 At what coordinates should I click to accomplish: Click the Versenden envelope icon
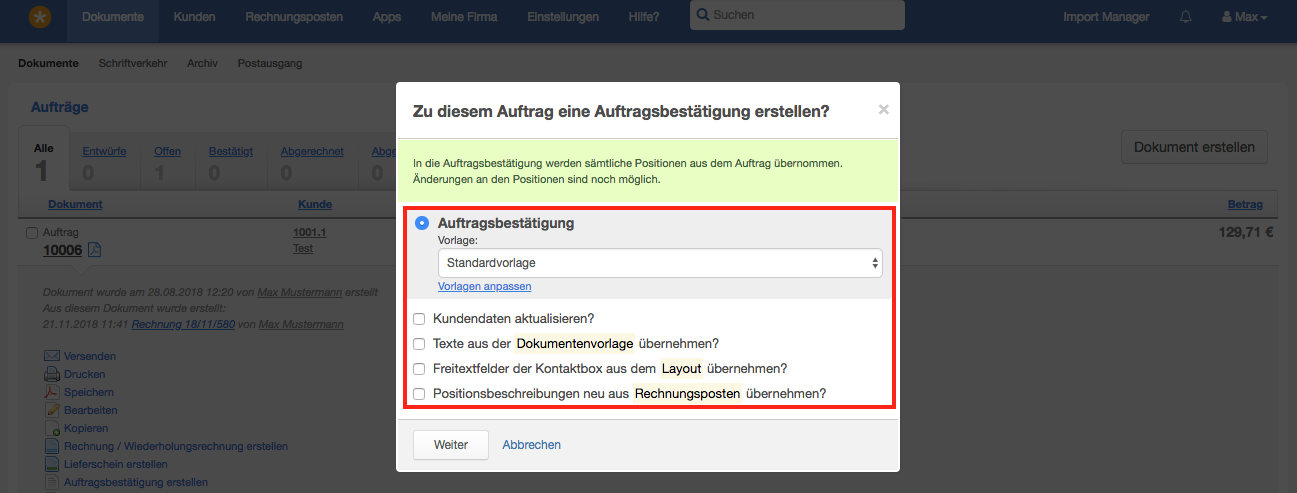pyautogui.click(x=52, y=356)
